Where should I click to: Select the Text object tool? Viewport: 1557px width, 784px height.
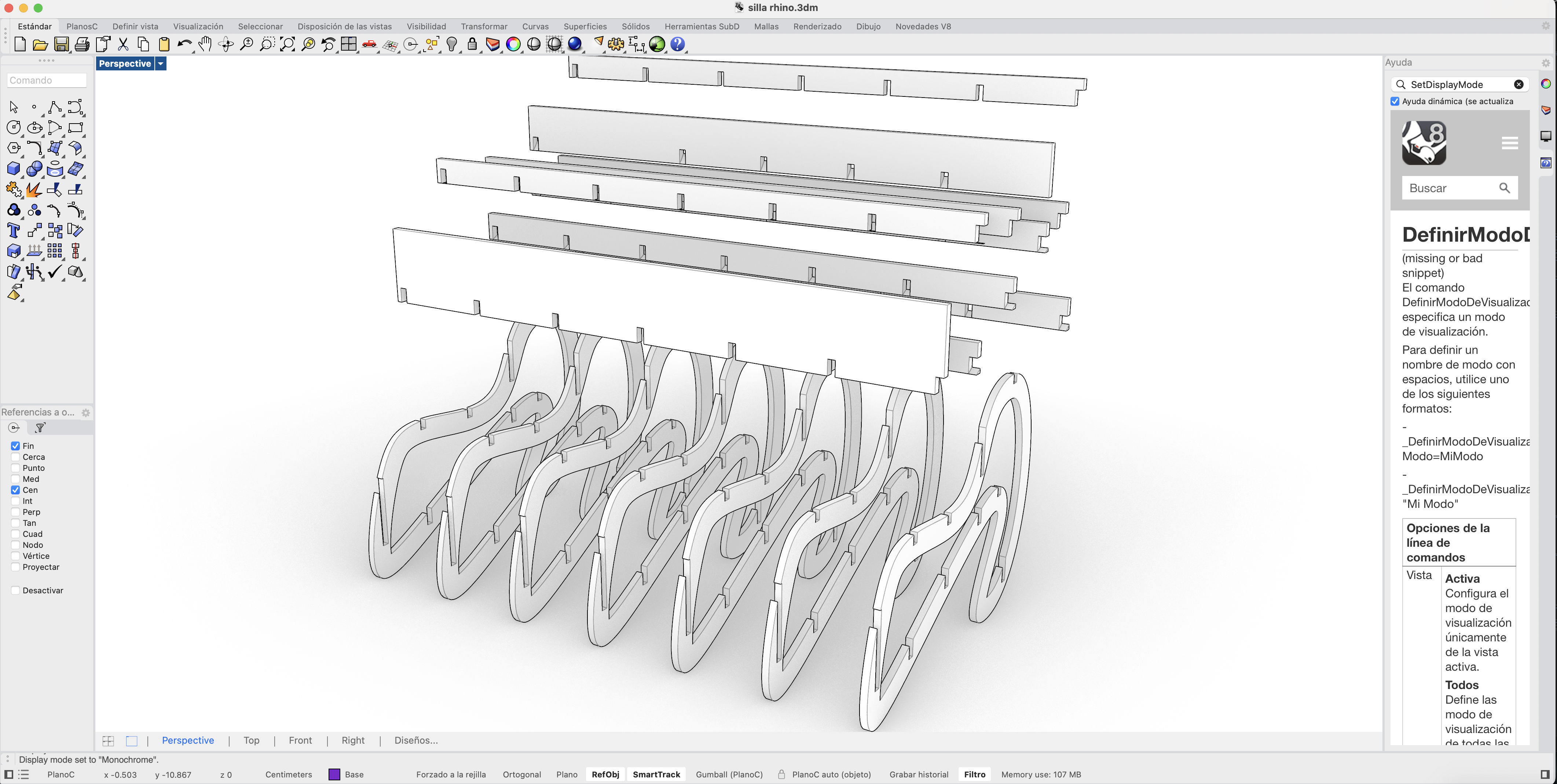point(13,230)
